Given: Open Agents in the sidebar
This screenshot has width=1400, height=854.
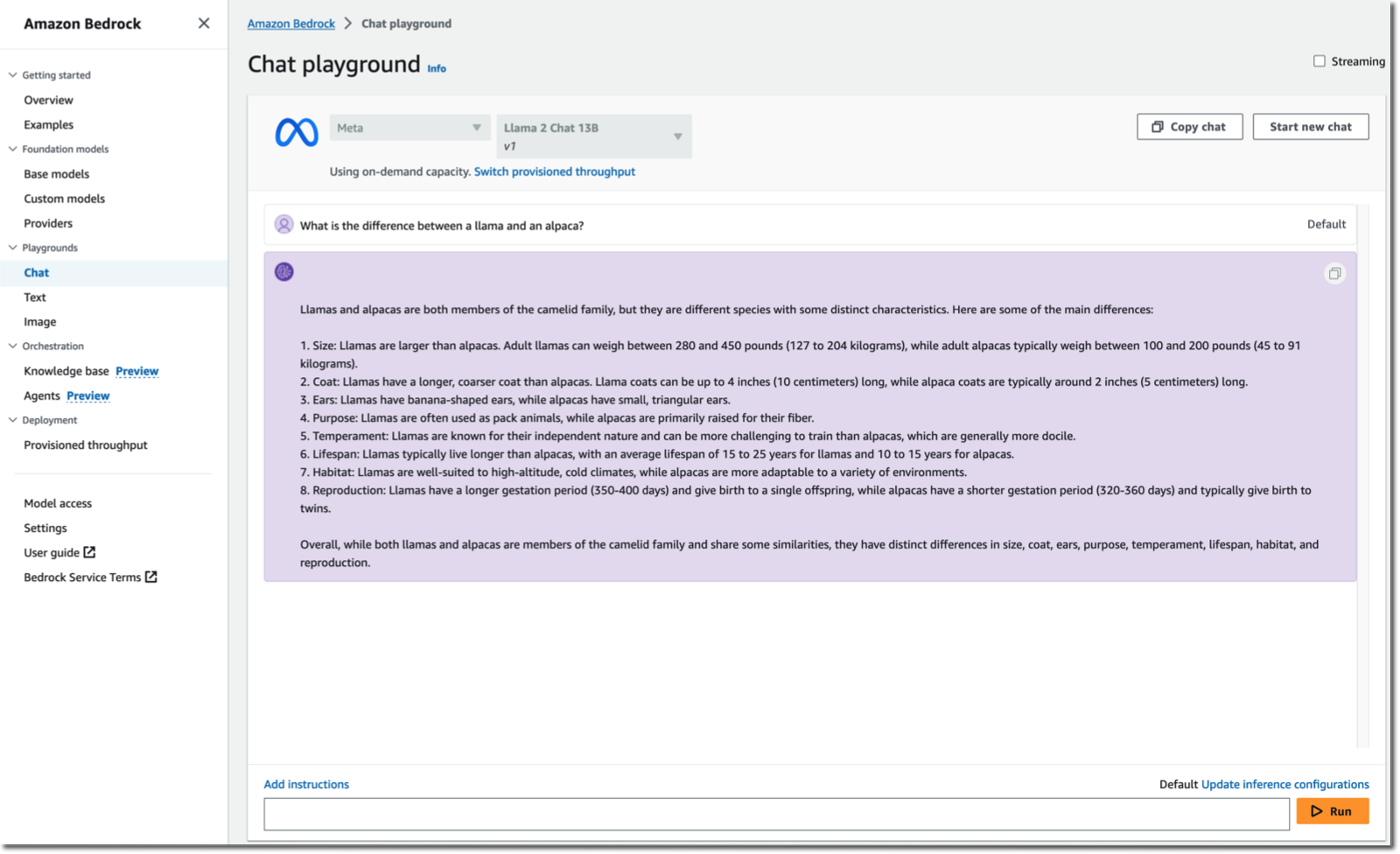Looking at the screenshot, I should [42, 395].
